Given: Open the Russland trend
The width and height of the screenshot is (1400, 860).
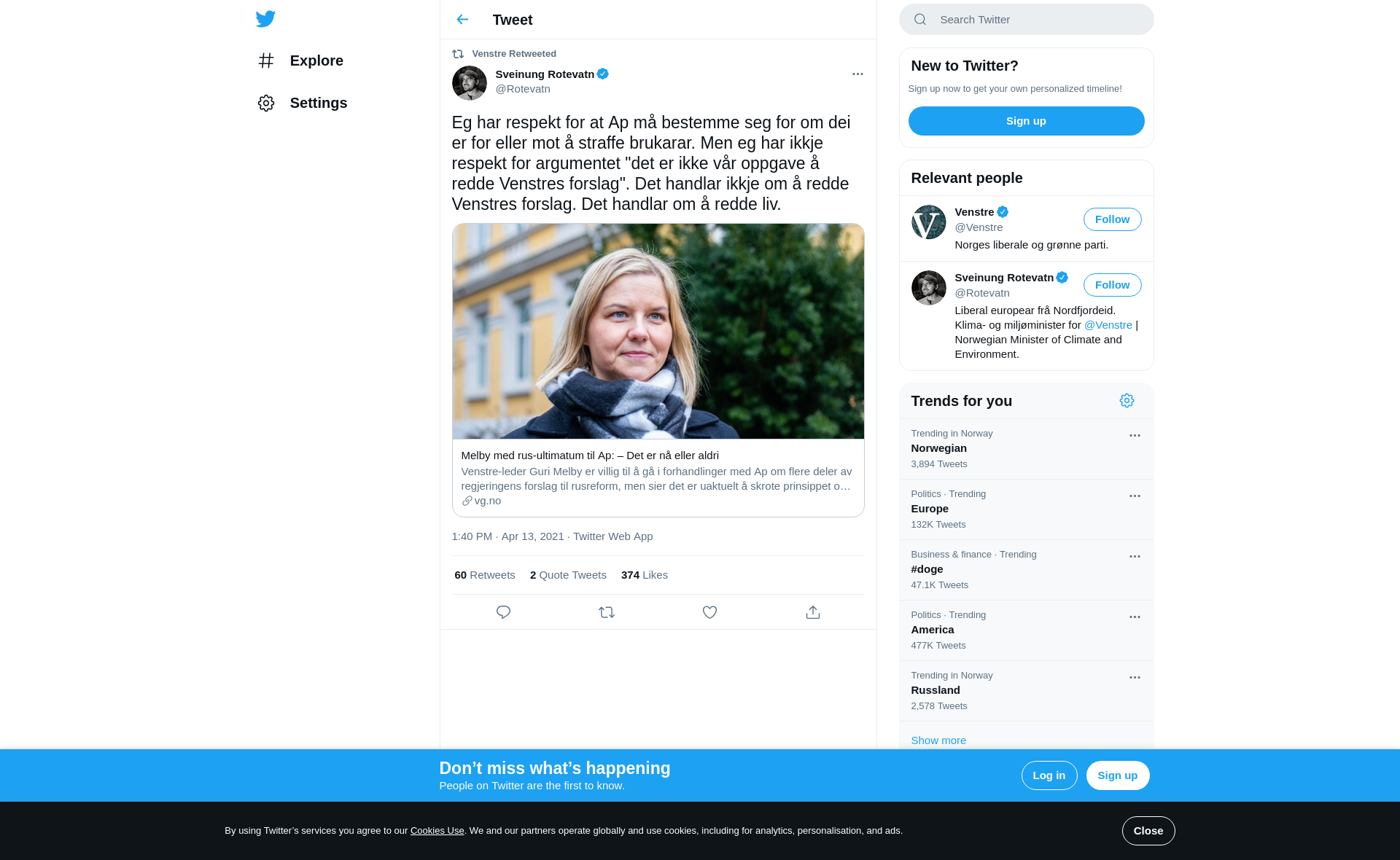Looking at the screenshot, I should click(x=1026, y=691).
